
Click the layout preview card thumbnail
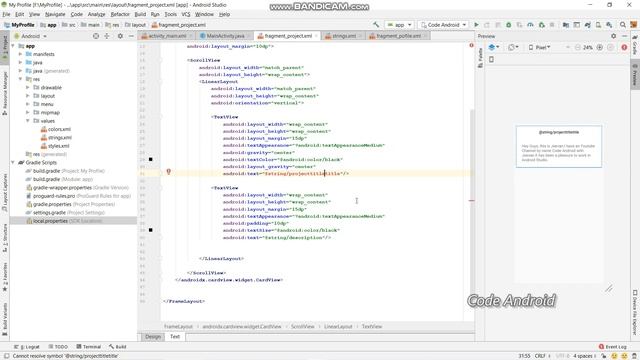(x=559, y=147)
